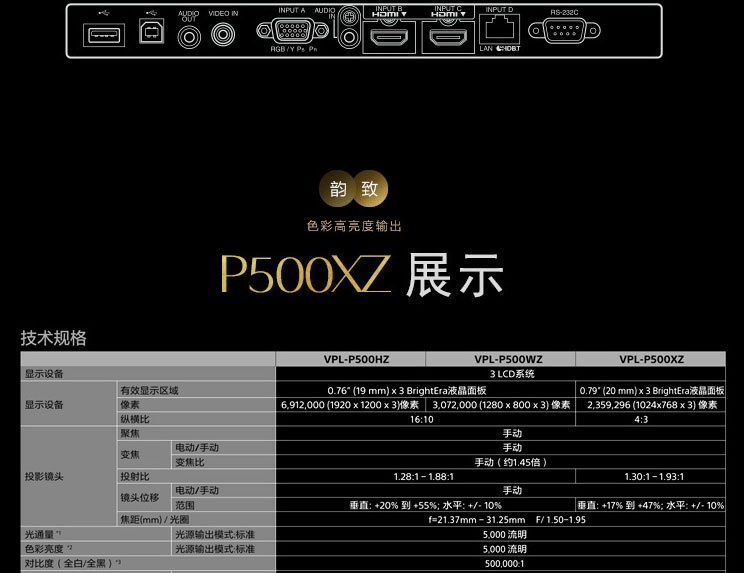The width and height of the screenshot is (744, 573).
Task: Click the INPUT B HDMI port
Action: click(x=388, y=39)
